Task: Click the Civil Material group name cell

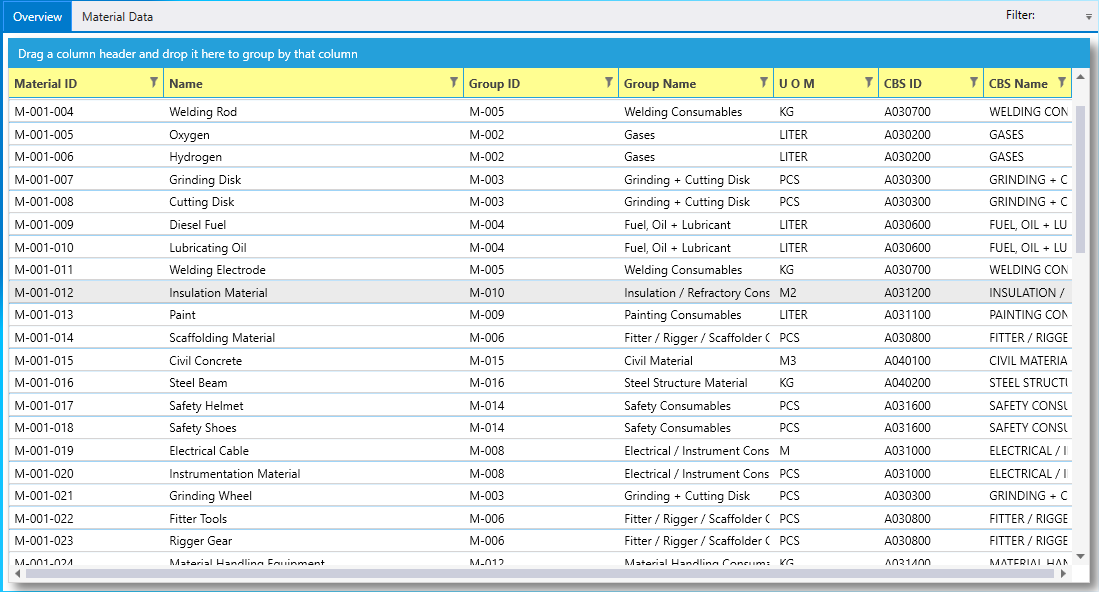Action: point(696,361)
